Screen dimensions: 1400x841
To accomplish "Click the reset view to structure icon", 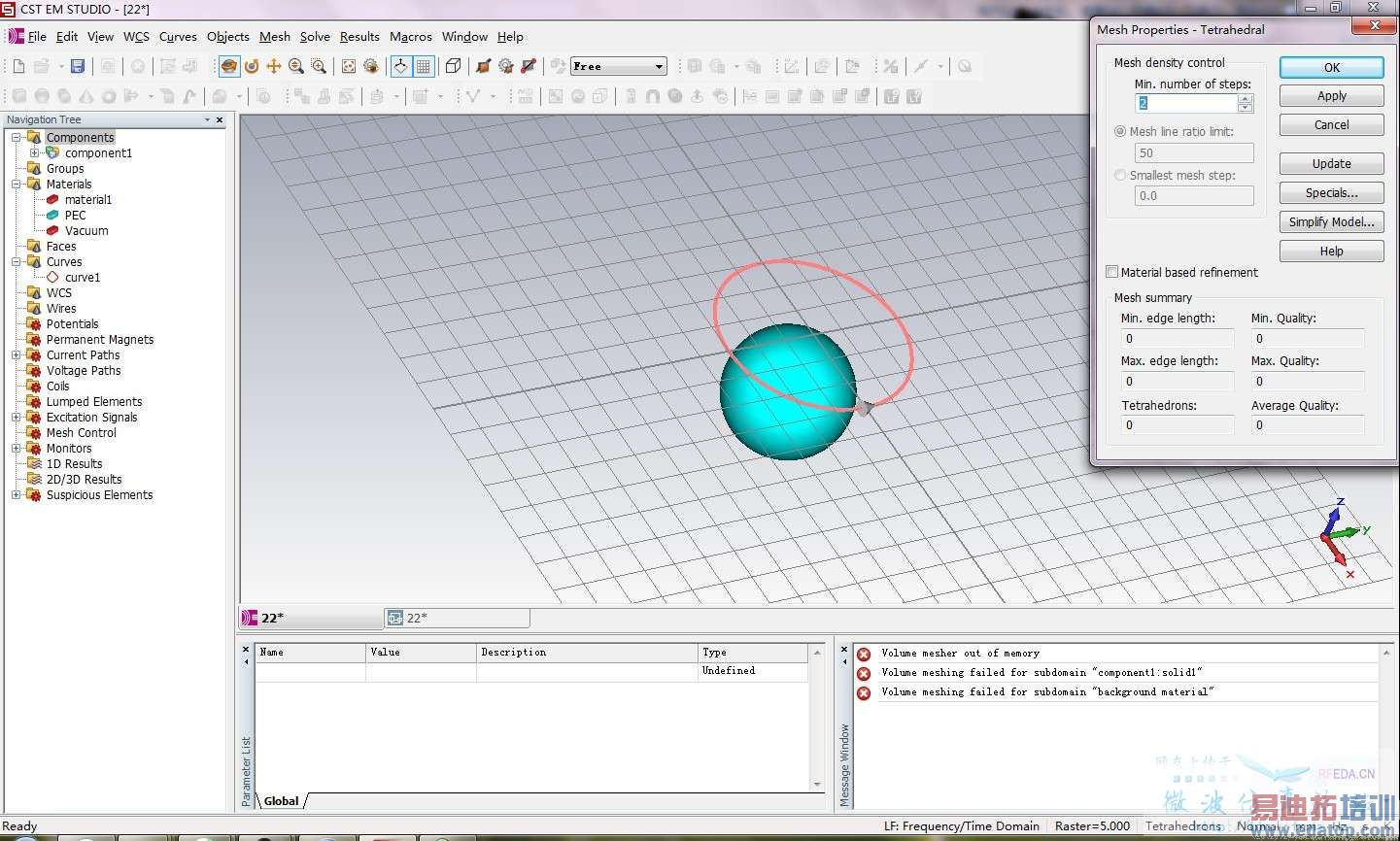I will tap(348, 66).
